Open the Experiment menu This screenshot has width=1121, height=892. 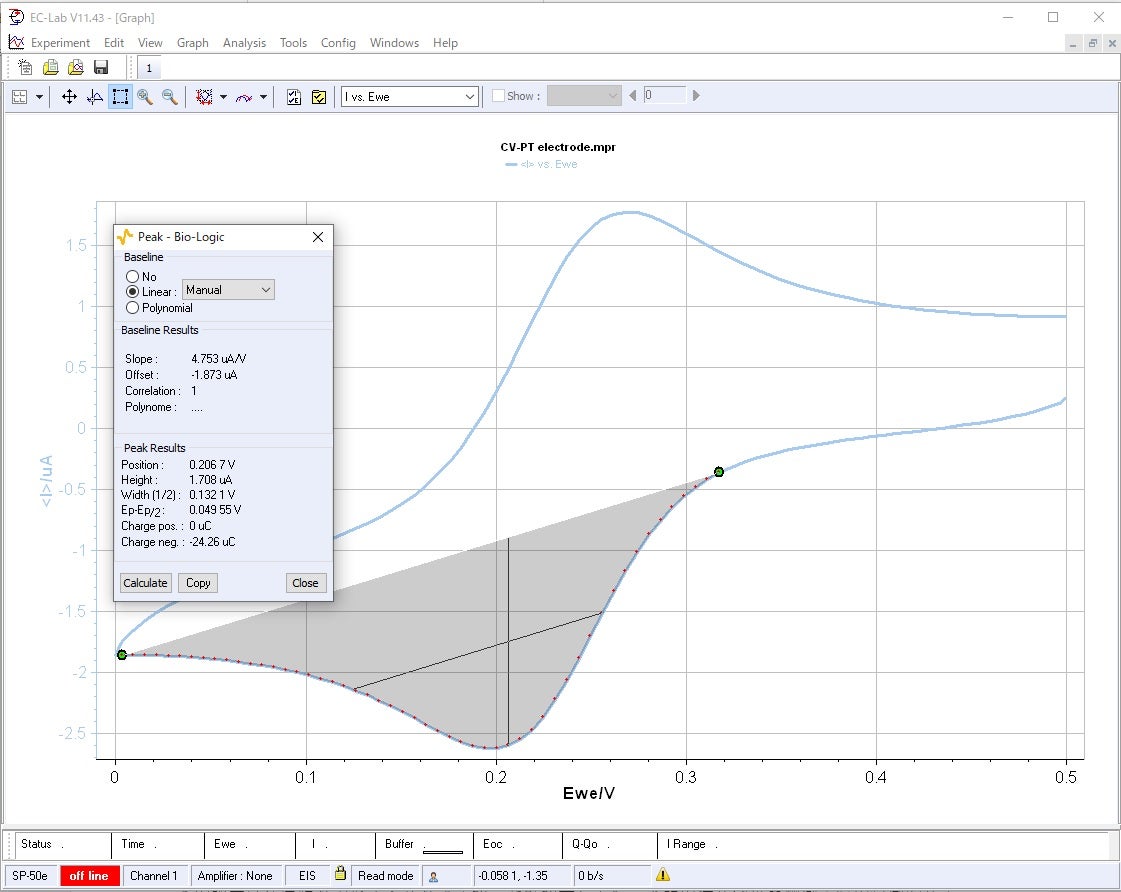(60, 43)
